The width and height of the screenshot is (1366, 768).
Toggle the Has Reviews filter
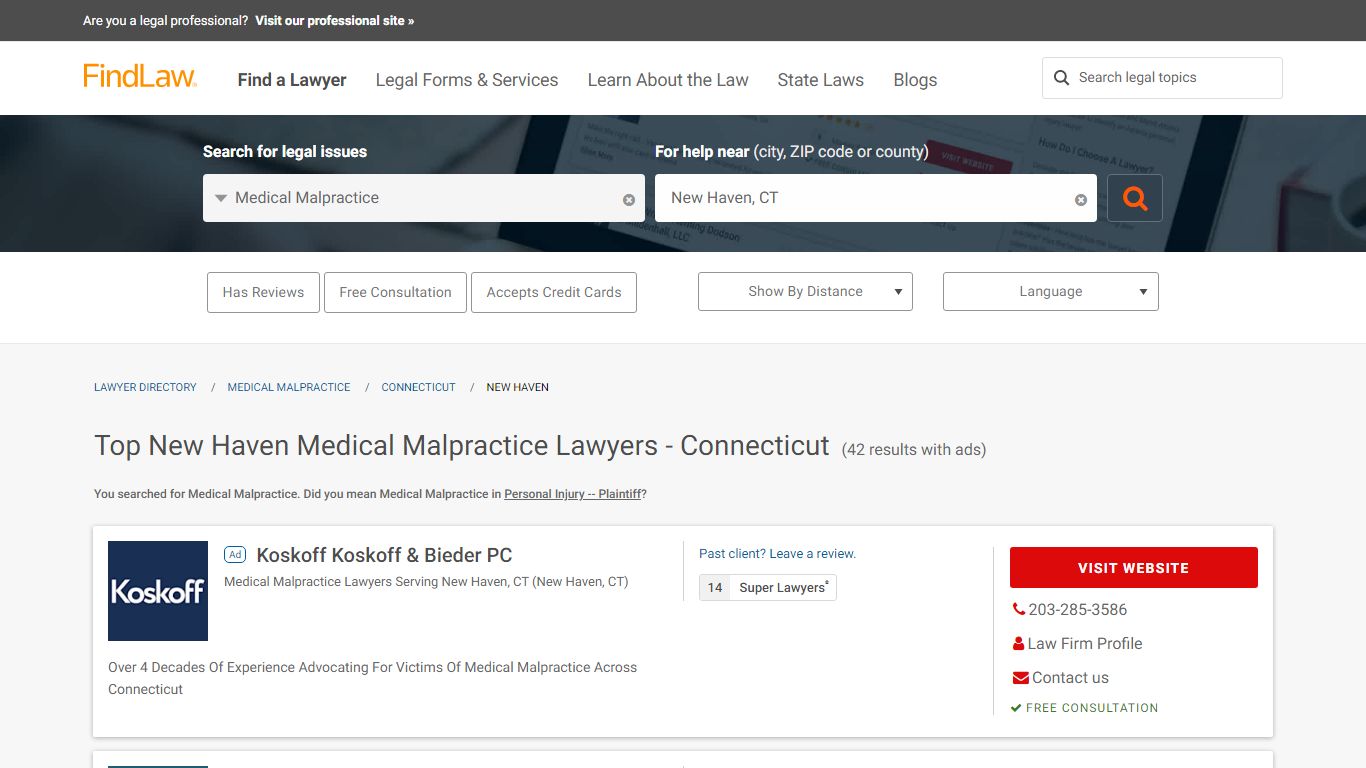pyautogui.click(x=263, y=292)
